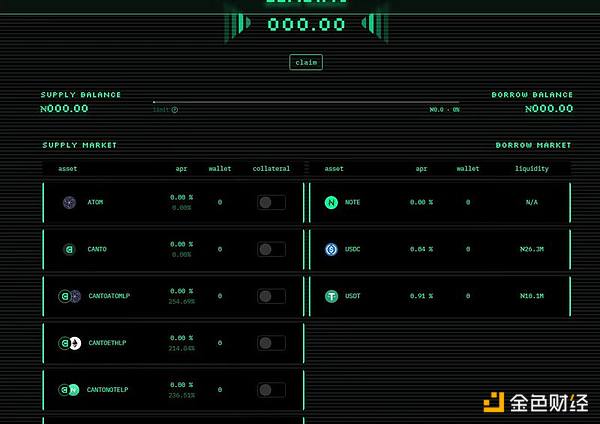Image resolution: width=600 pixels, height=424 pixels.
Task: Click the SUPPLY MARKET heading
Action: pyautogui.click(x=80, y=145)
